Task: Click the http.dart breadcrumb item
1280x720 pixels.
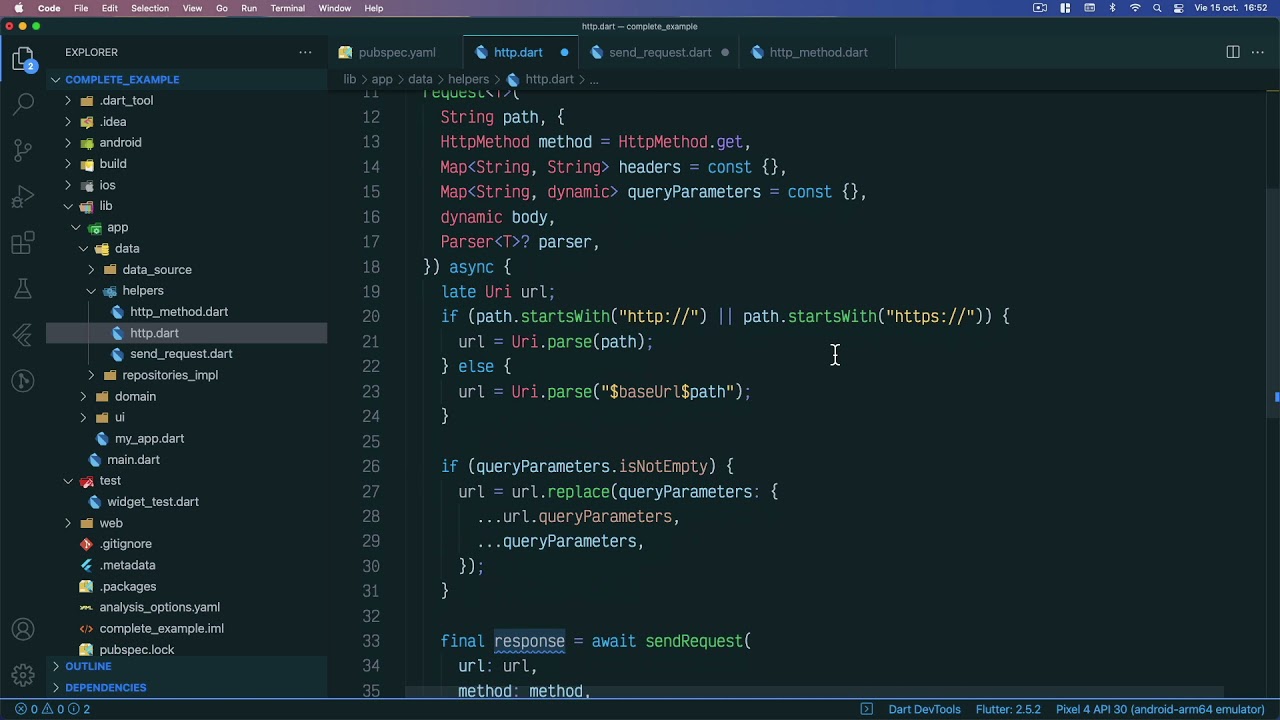Action: pyautogui.click(x=540, y=79)
